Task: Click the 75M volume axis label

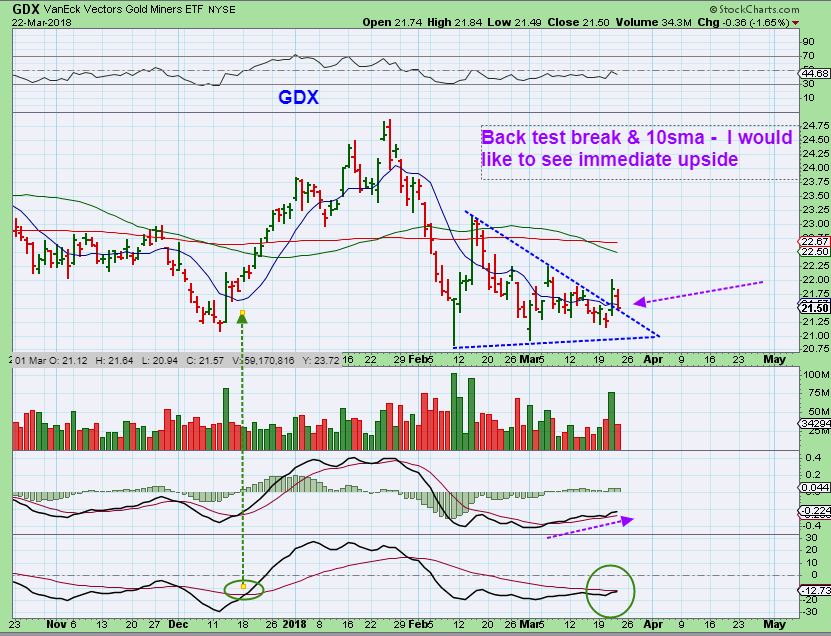Action: [x=818, y=393]
